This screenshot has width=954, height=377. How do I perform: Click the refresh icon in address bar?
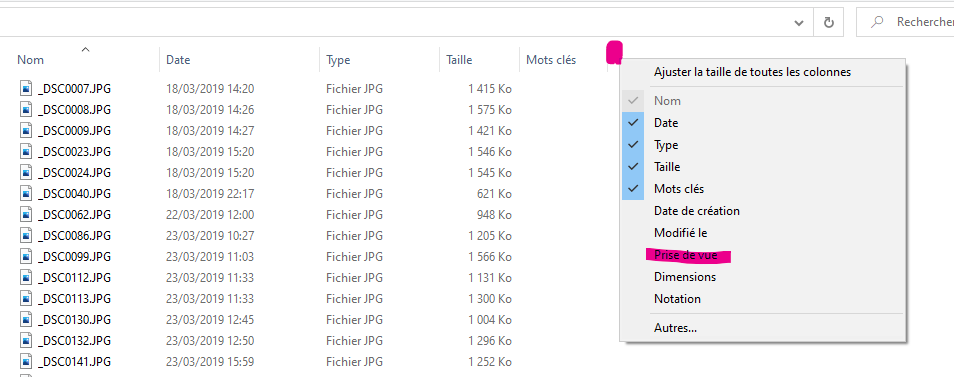pyautogui.click(x=828, y=22)
